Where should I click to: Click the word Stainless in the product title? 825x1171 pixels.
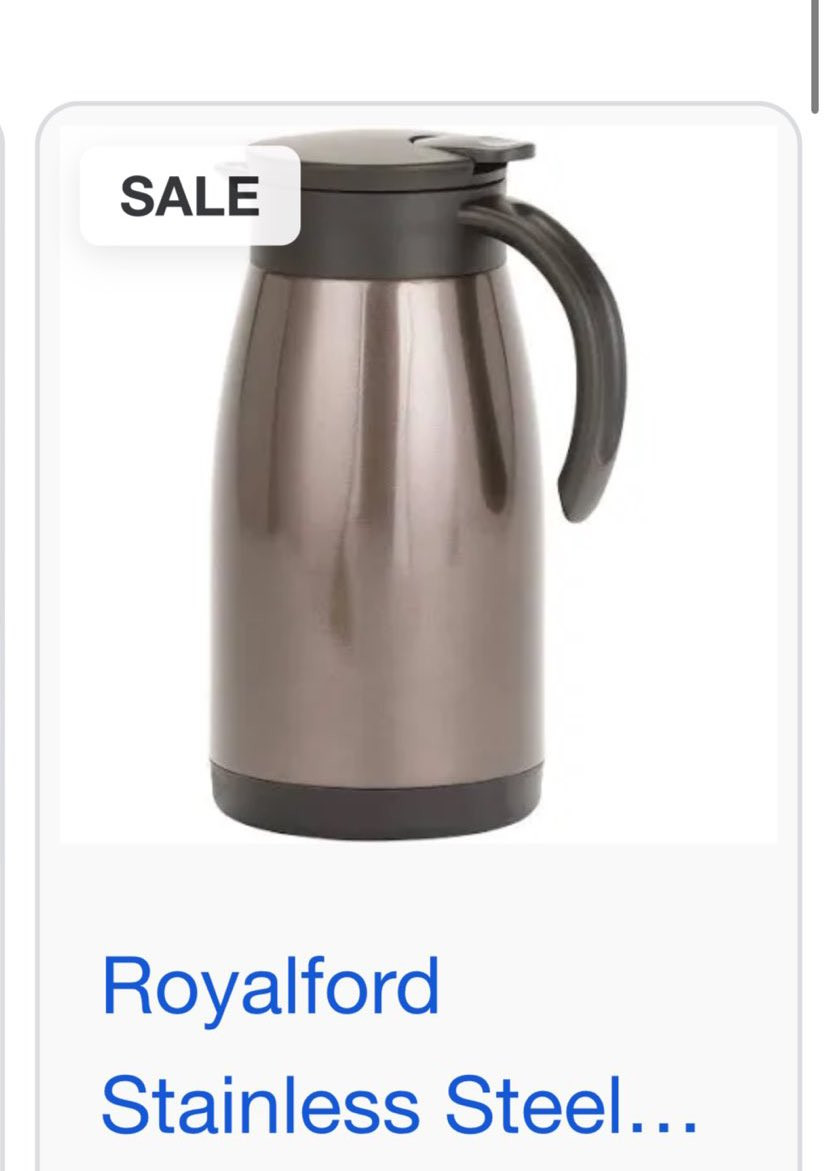coord(261,1107)
